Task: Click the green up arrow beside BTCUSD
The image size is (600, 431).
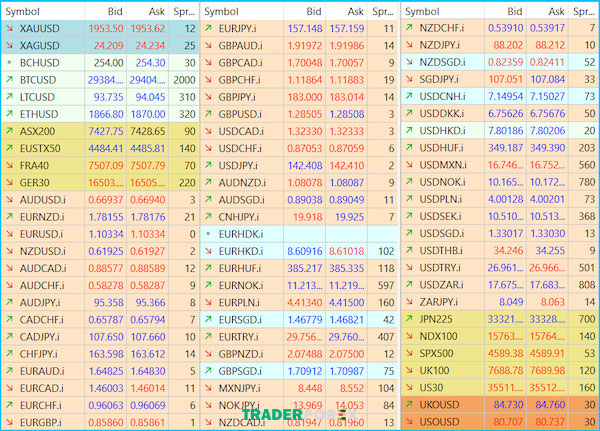Action: click(10, 80)
